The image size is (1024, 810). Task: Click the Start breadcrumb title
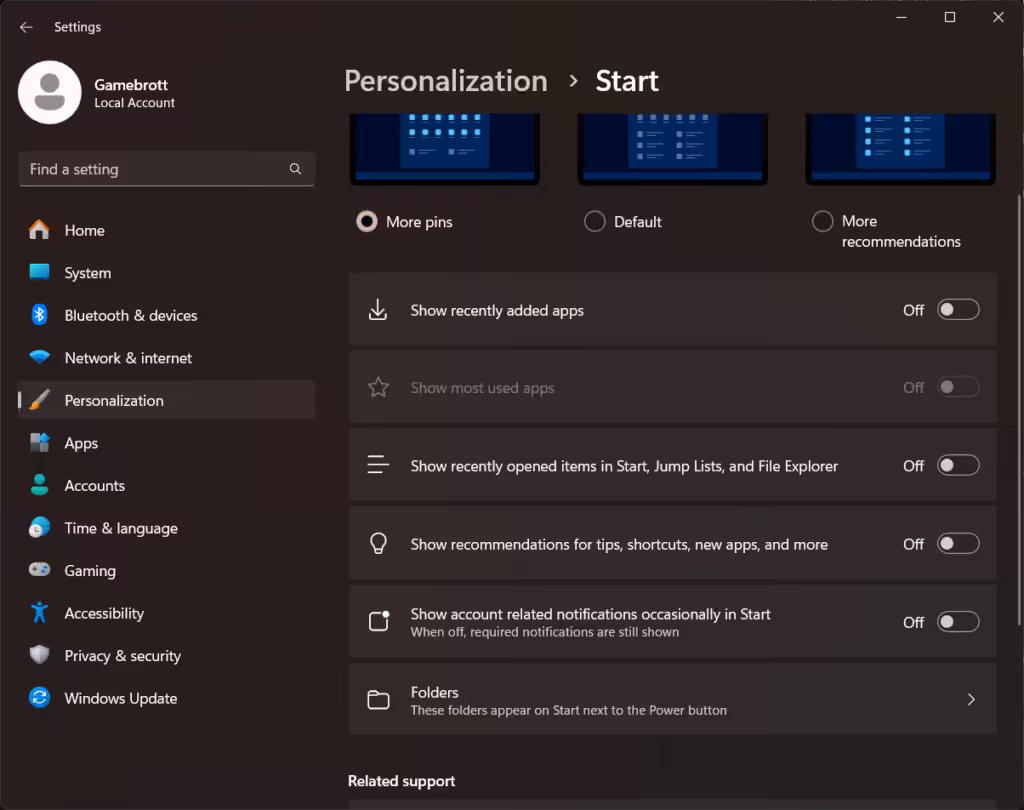[x=627, y=81]
